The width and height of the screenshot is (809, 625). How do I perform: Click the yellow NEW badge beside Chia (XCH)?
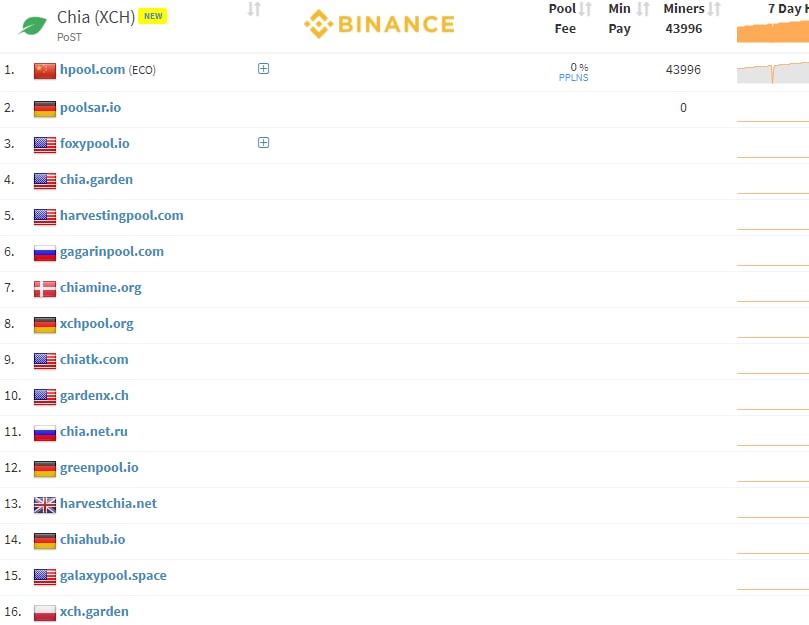(153, 16)
